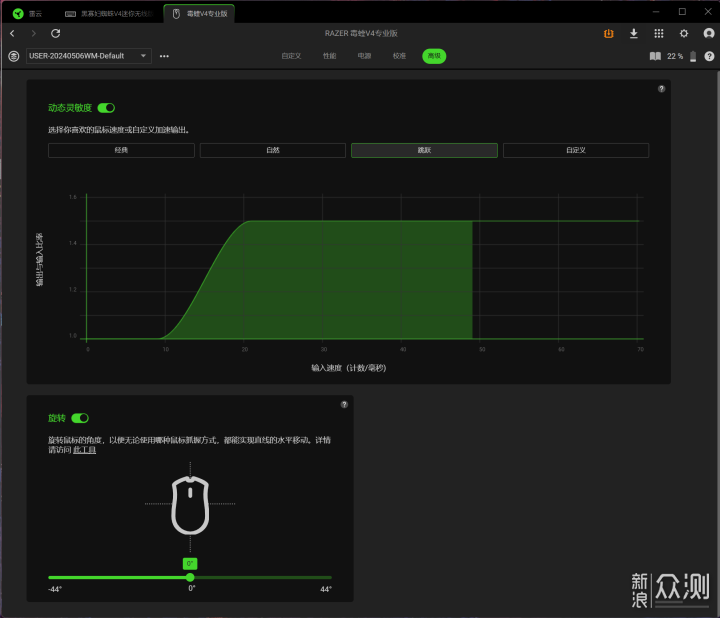Go back with the back arrow
The image size is (720, 618).
[x=12, y=33]
